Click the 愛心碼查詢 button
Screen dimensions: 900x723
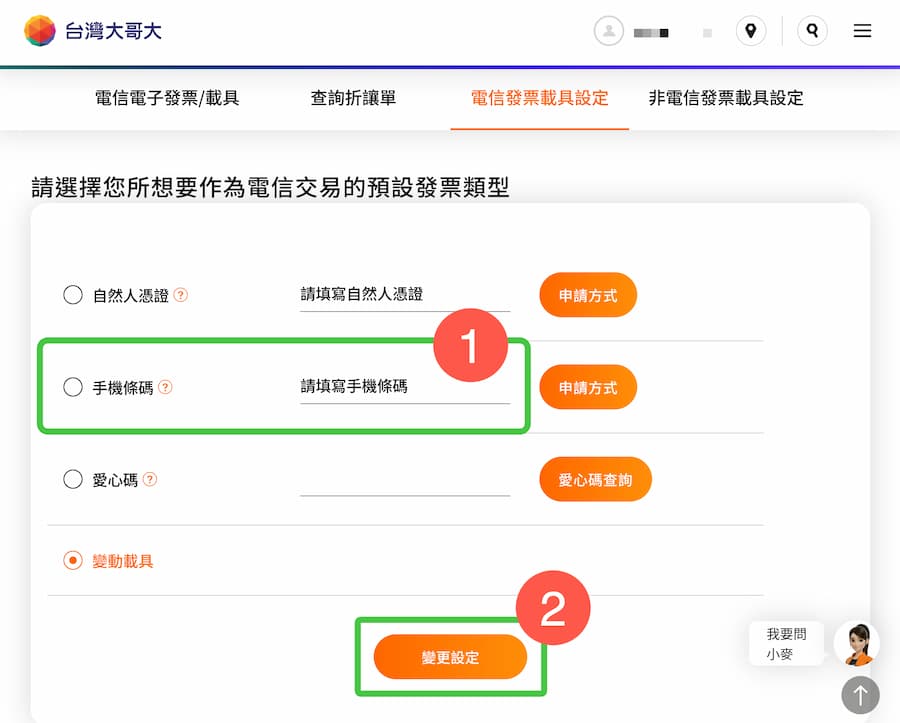pos(595,479)
